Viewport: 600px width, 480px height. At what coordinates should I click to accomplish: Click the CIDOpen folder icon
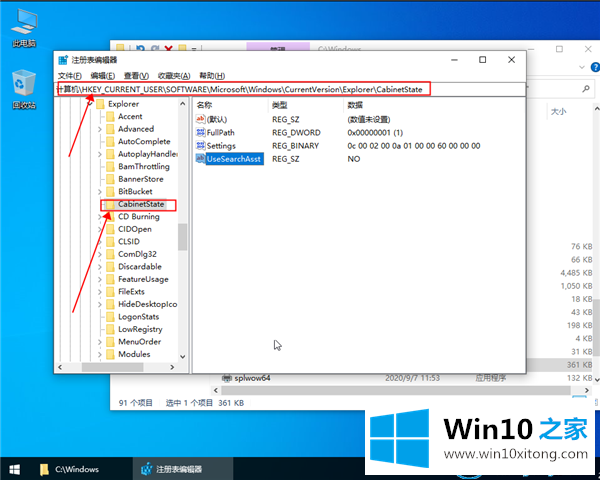point(110,229)
